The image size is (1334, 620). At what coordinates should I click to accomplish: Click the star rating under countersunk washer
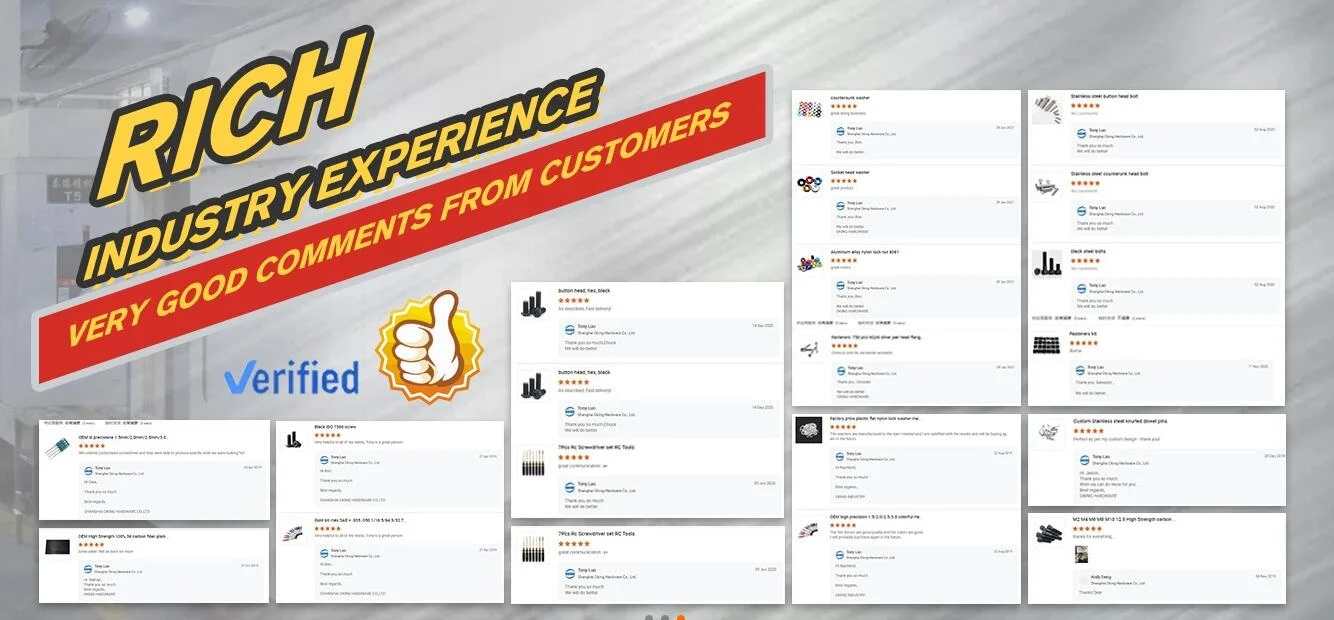coord(843,106)
